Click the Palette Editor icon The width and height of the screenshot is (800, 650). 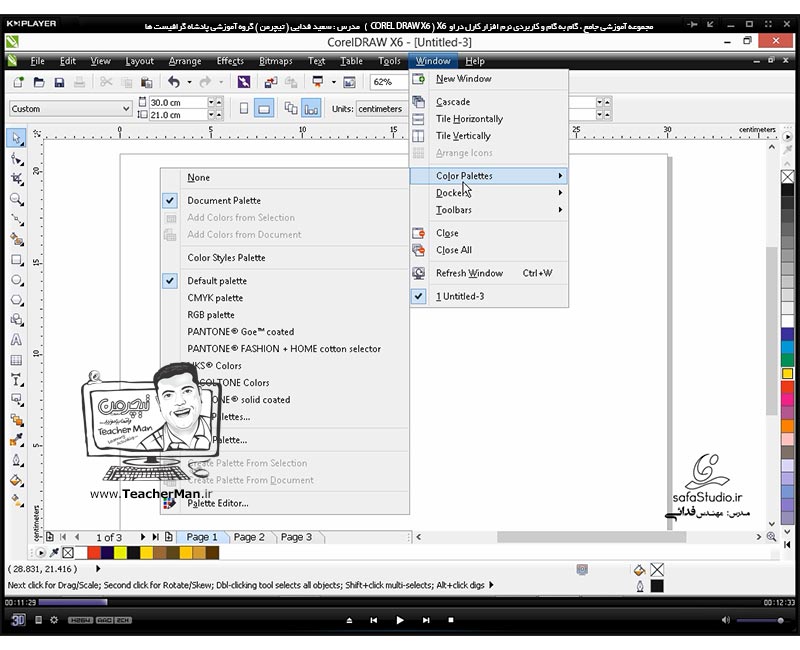[169, 504]
